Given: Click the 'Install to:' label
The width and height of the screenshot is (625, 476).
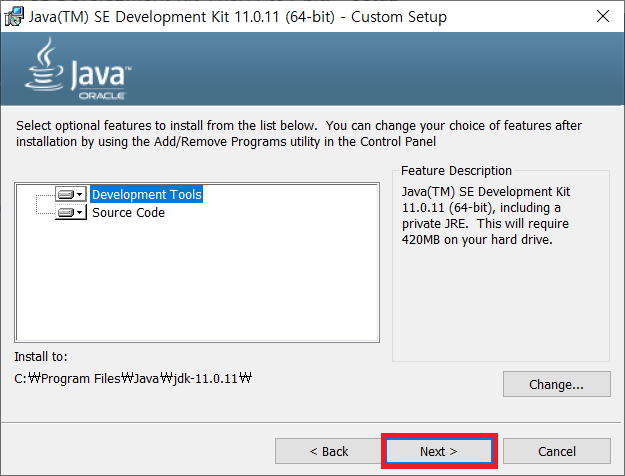Looking at the screenshot, I should click(41, 356).
